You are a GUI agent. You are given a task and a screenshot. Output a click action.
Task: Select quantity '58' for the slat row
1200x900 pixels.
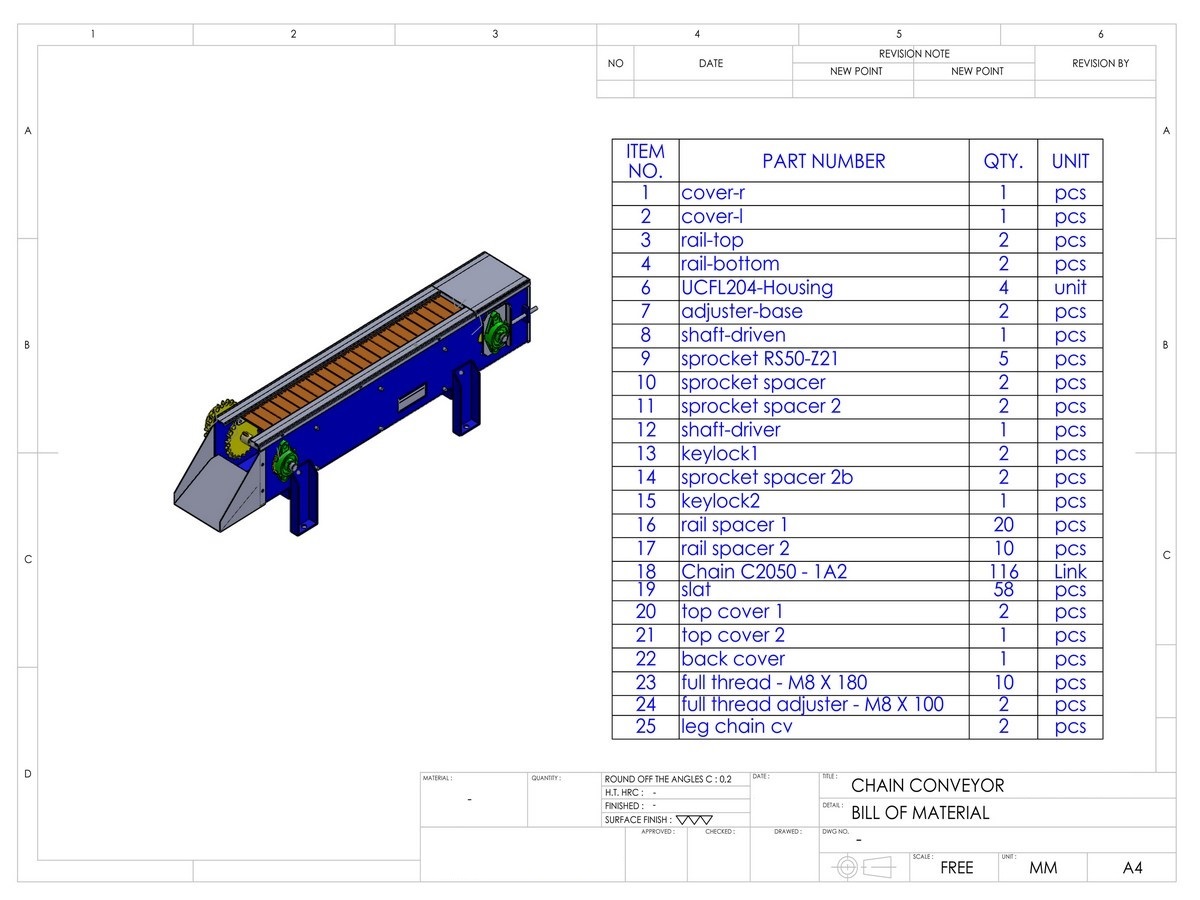[1003, 590]
